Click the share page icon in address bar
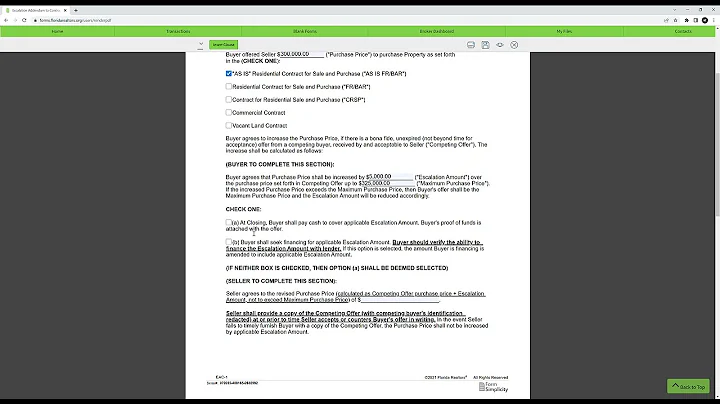 click(x=666, y=20)
